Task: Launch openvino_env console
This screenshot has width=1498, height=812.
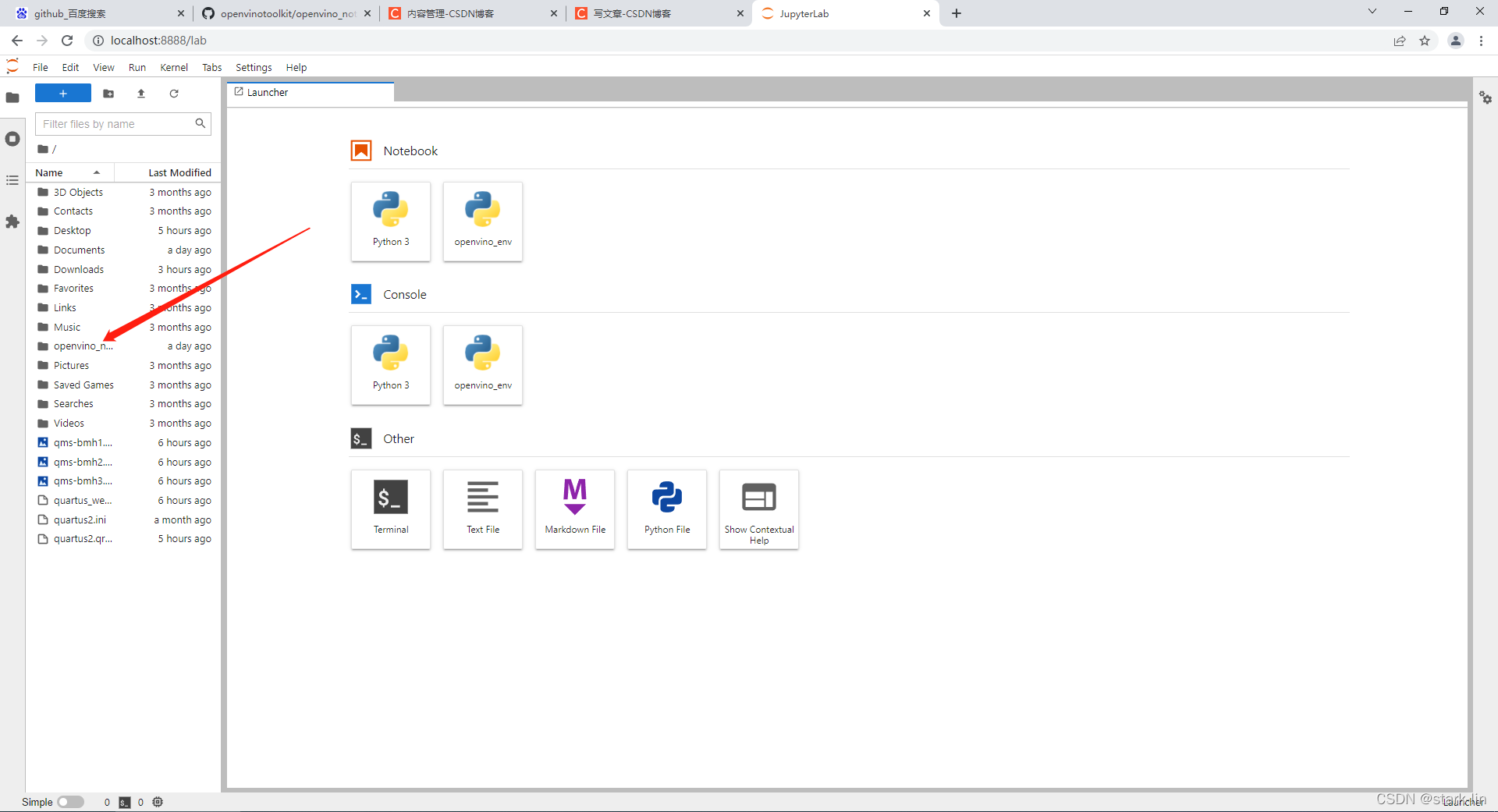Action: coord(483,365)
